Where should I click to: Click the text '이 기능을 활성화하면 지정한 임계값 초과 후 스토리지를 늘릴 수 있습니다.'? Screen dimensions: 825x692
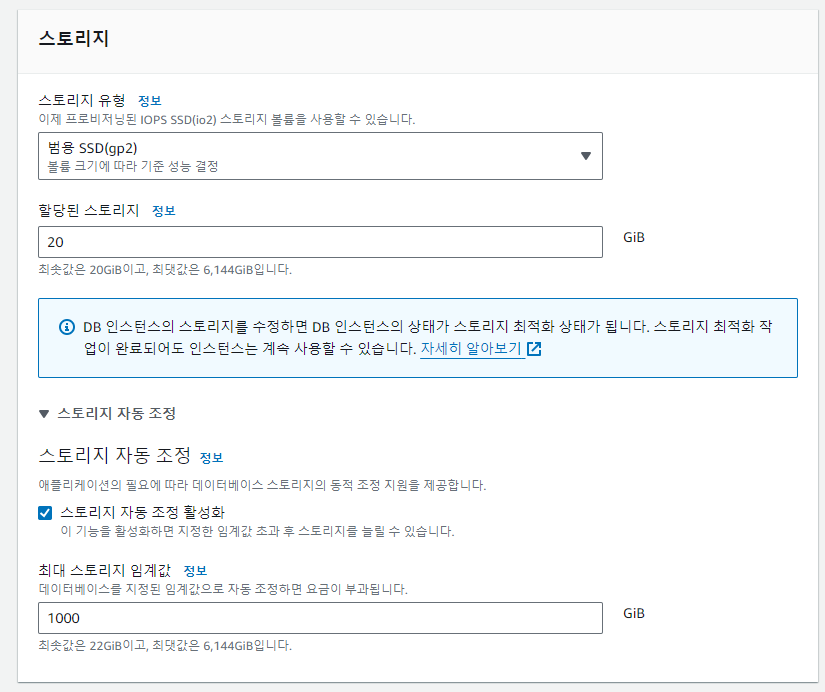point(257,531)
